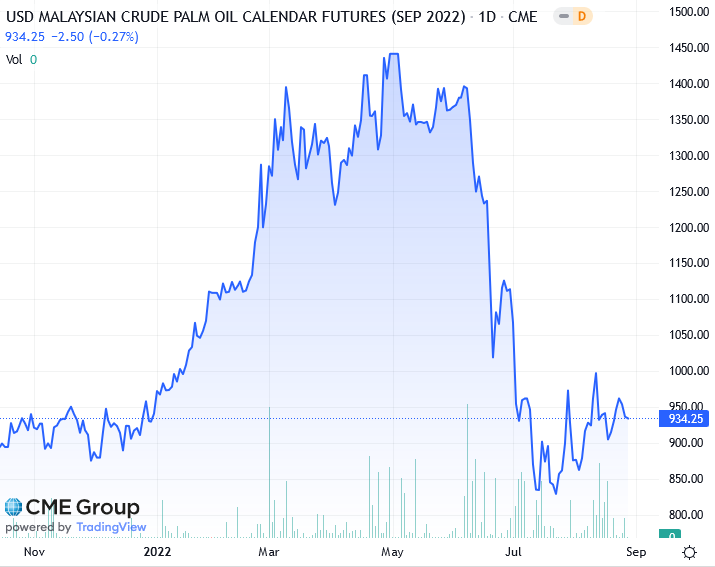
Task: Click the Vol indicator label
Action: tap(15, 59)
